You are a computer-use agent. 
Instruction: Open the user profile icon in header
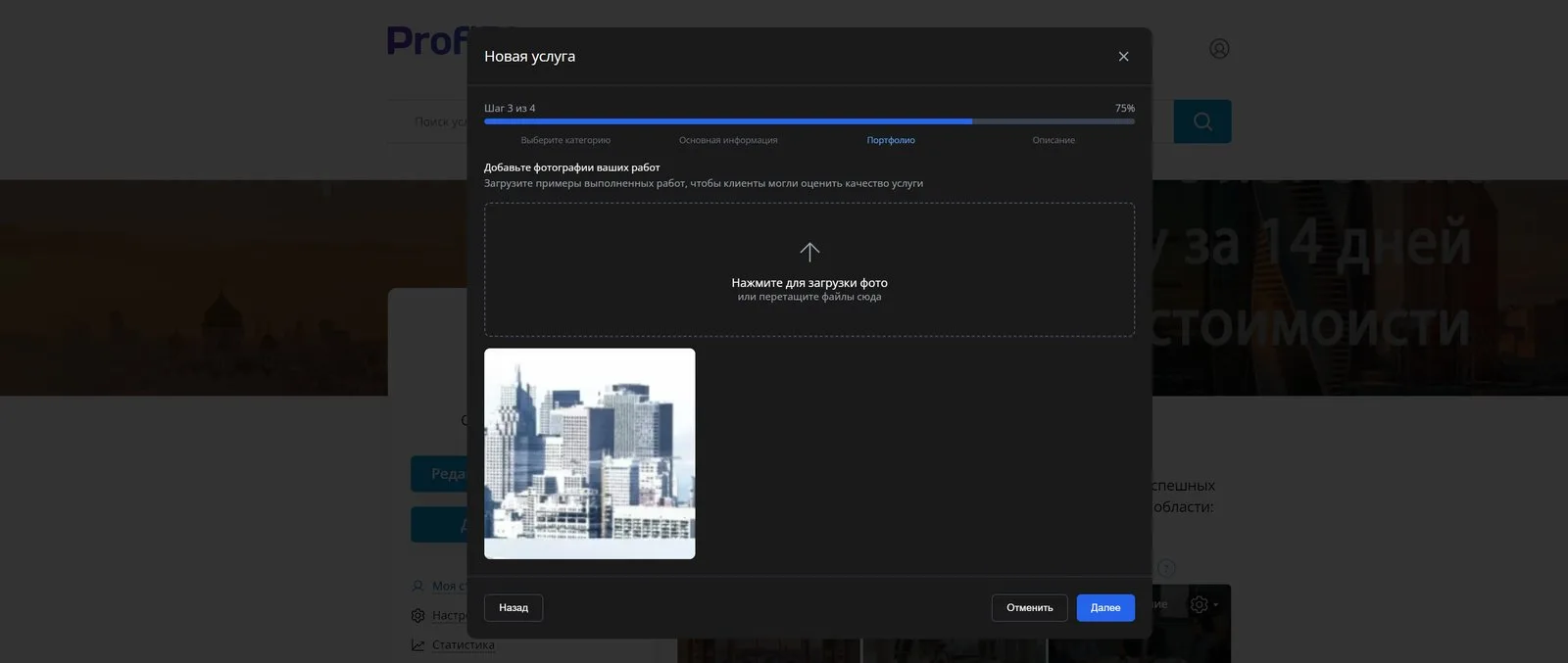tap(1219, 49)
